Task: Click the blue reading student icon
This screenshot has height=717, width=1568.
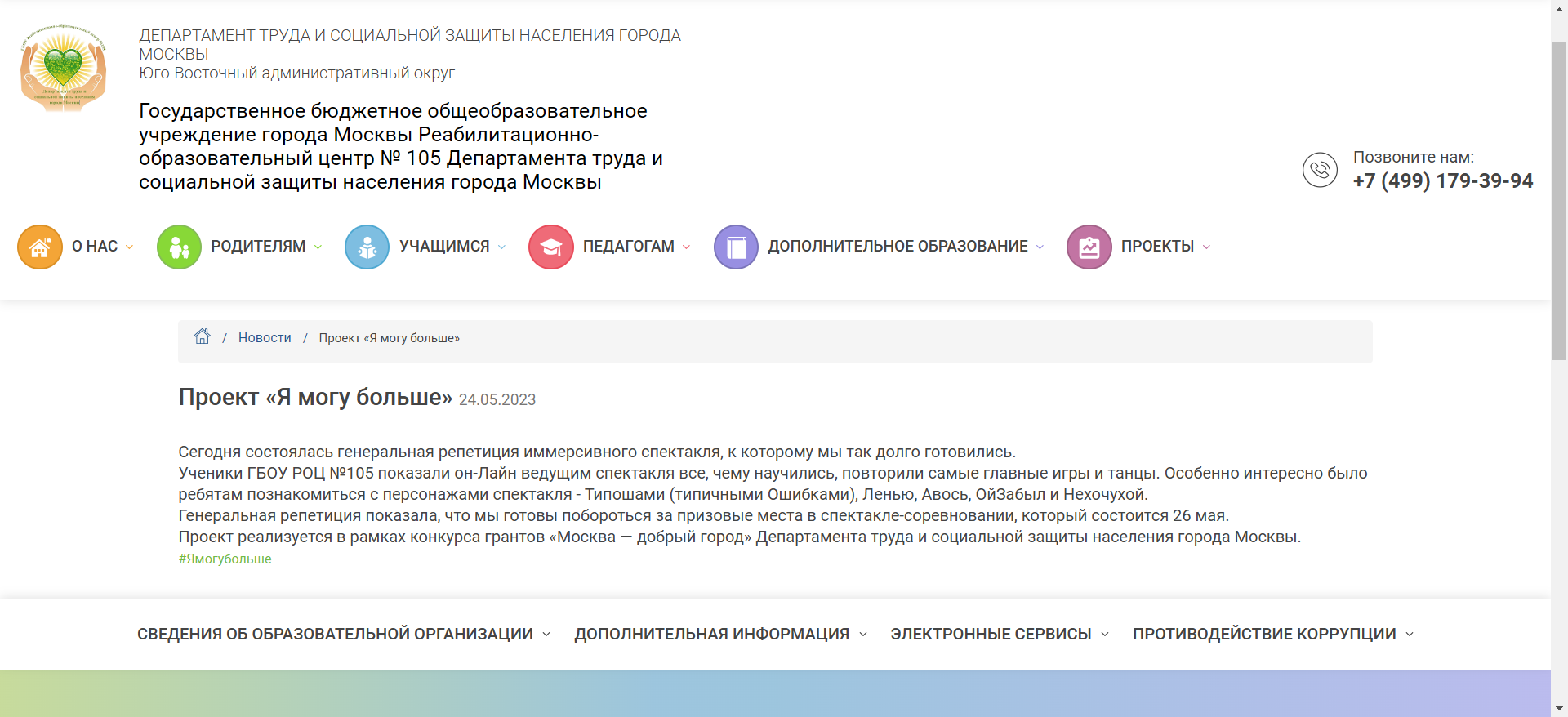Action: pyautogui.click(x=367, y=247)
